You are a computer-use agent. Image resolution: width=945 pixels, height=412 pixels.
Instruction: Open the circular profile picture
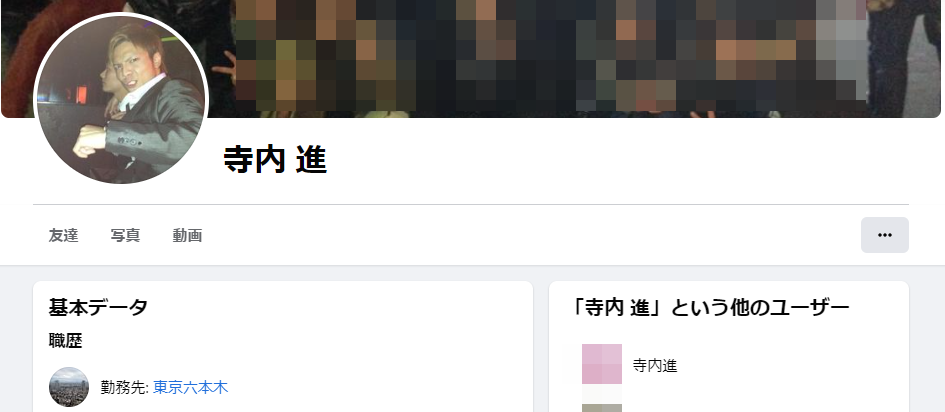[121, 99]
